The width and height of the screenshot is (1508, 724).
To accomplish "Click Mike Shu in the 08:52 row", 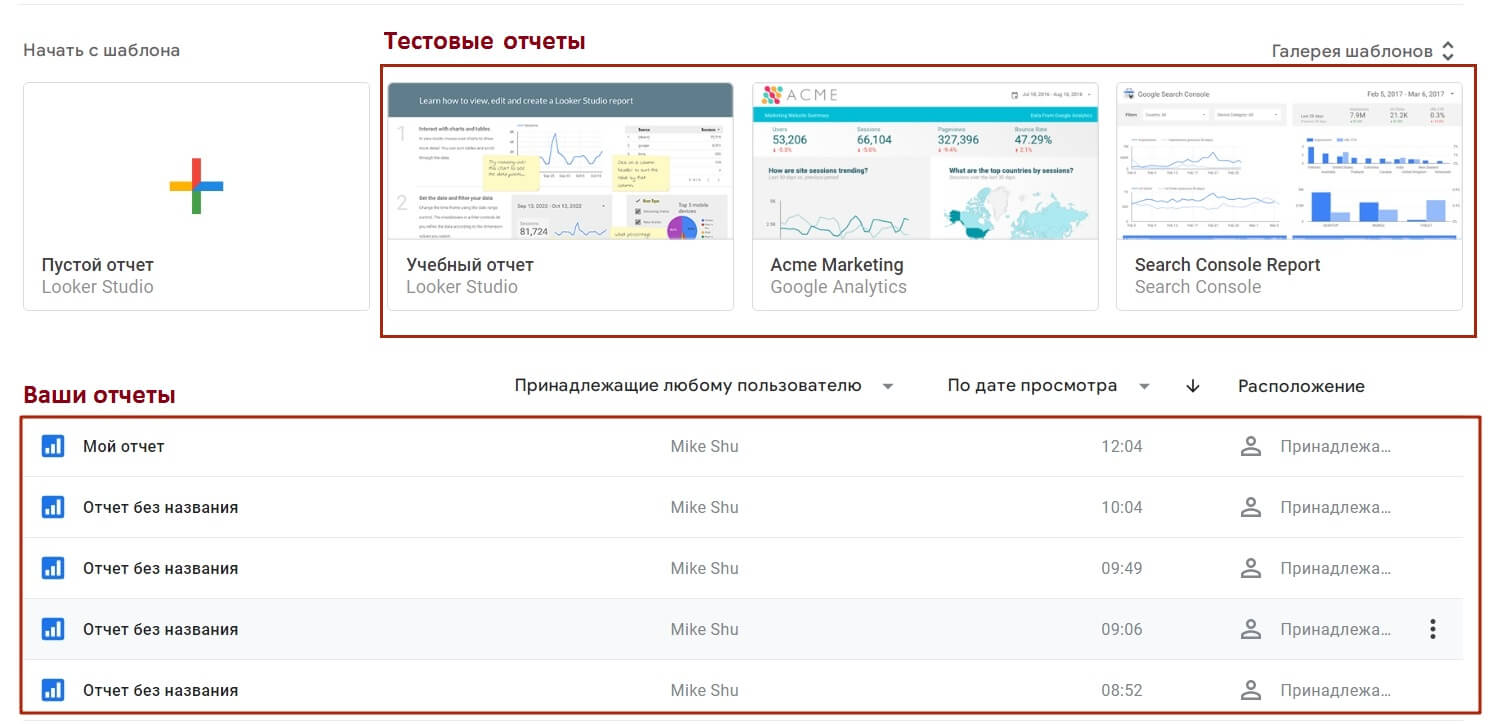I will point(705,690).
